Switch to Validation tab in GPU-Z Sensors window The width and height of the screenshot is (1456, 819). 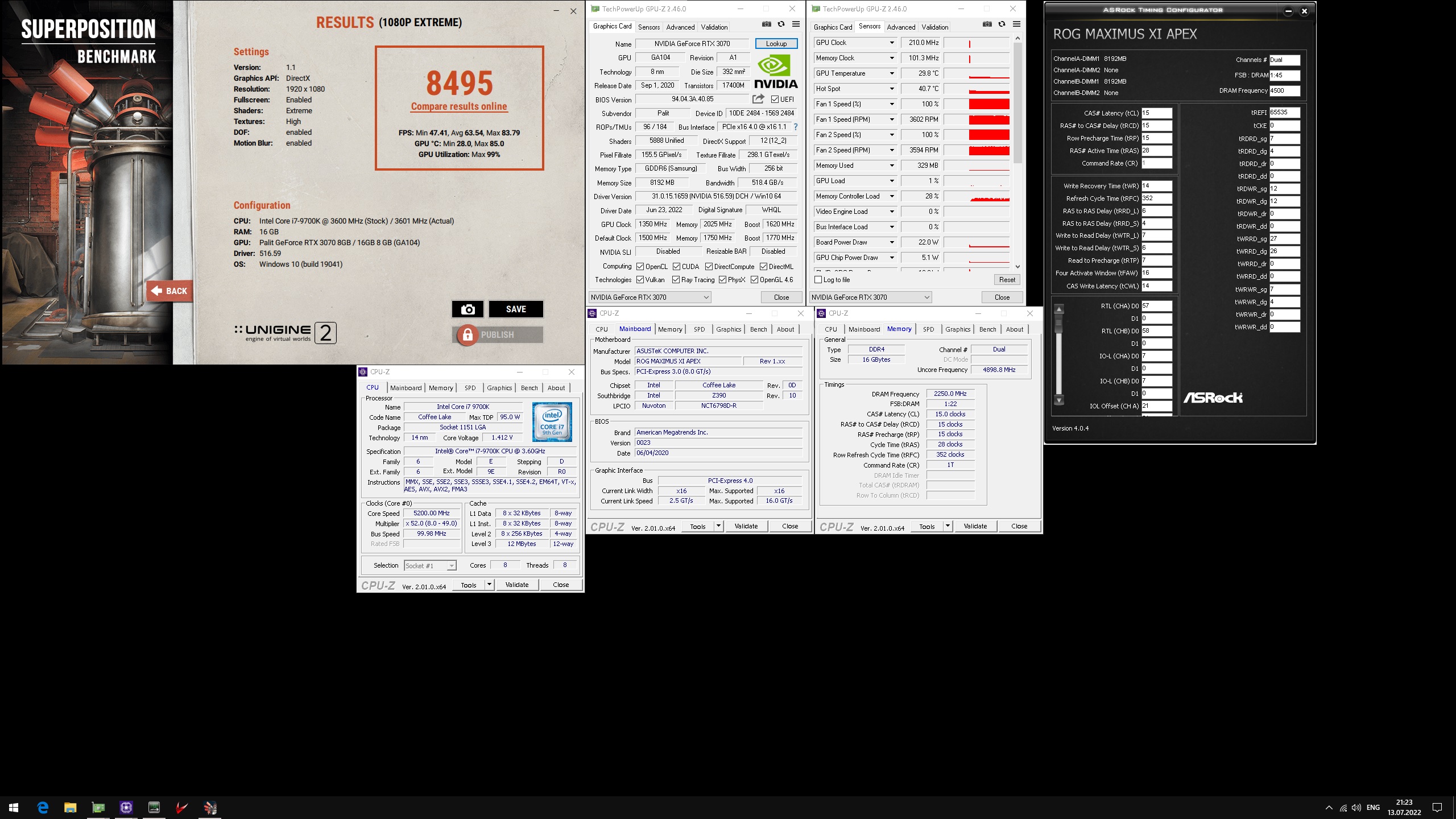(x=934, y=27)
